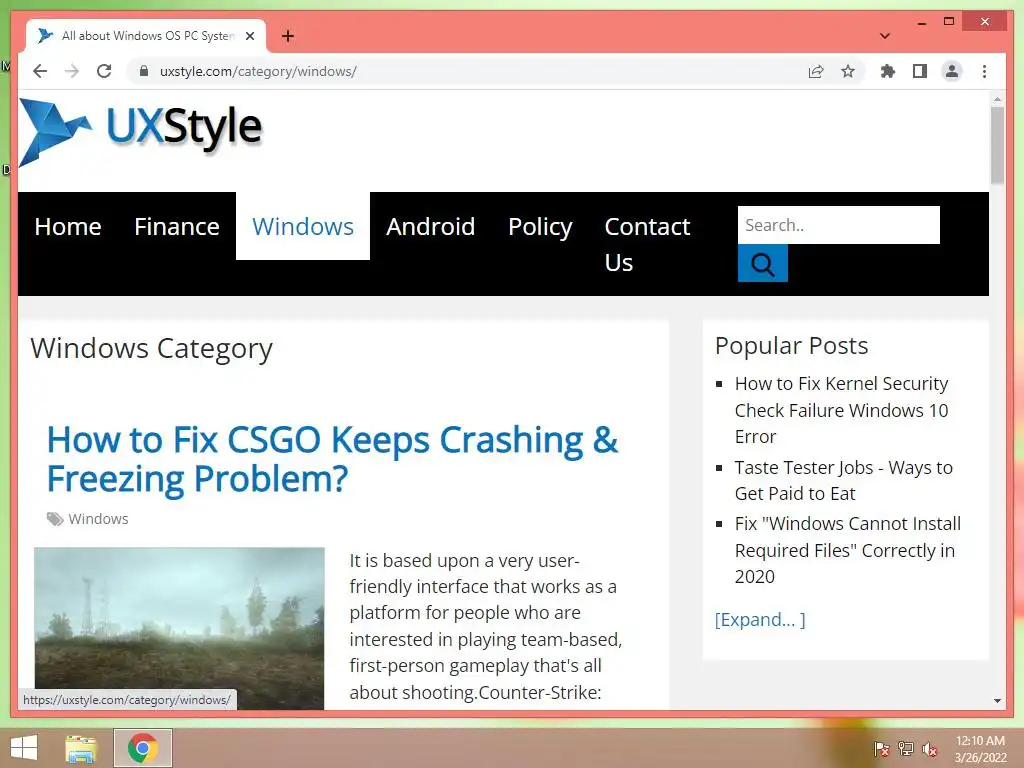Viewport: 1024px width, 768px height.
Task: Open the taskbar clock and date
Action: pyautogui.click(x=980, y=749)
